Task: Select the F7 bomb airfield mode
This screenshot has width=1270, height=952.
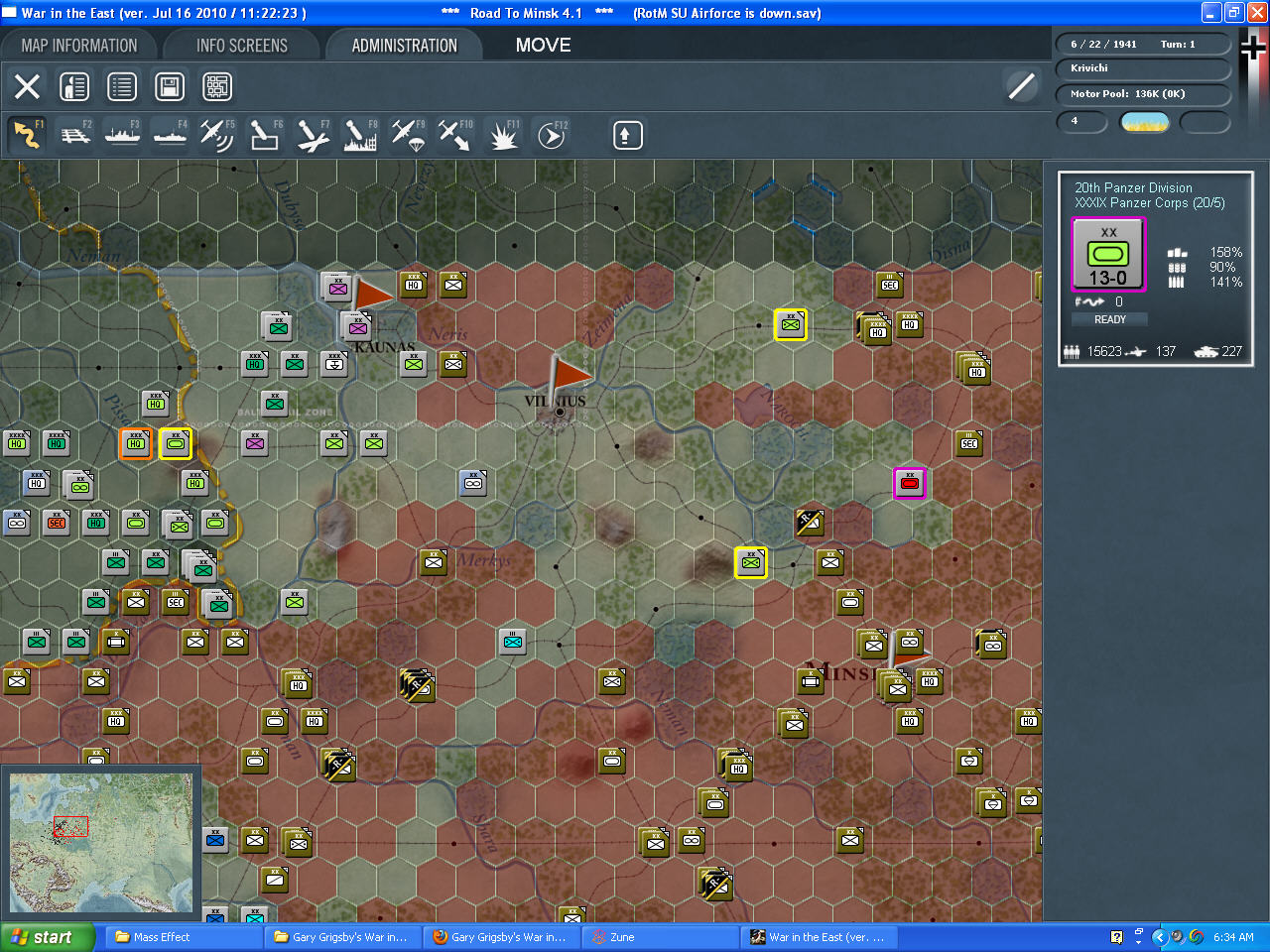Action: 313,135
